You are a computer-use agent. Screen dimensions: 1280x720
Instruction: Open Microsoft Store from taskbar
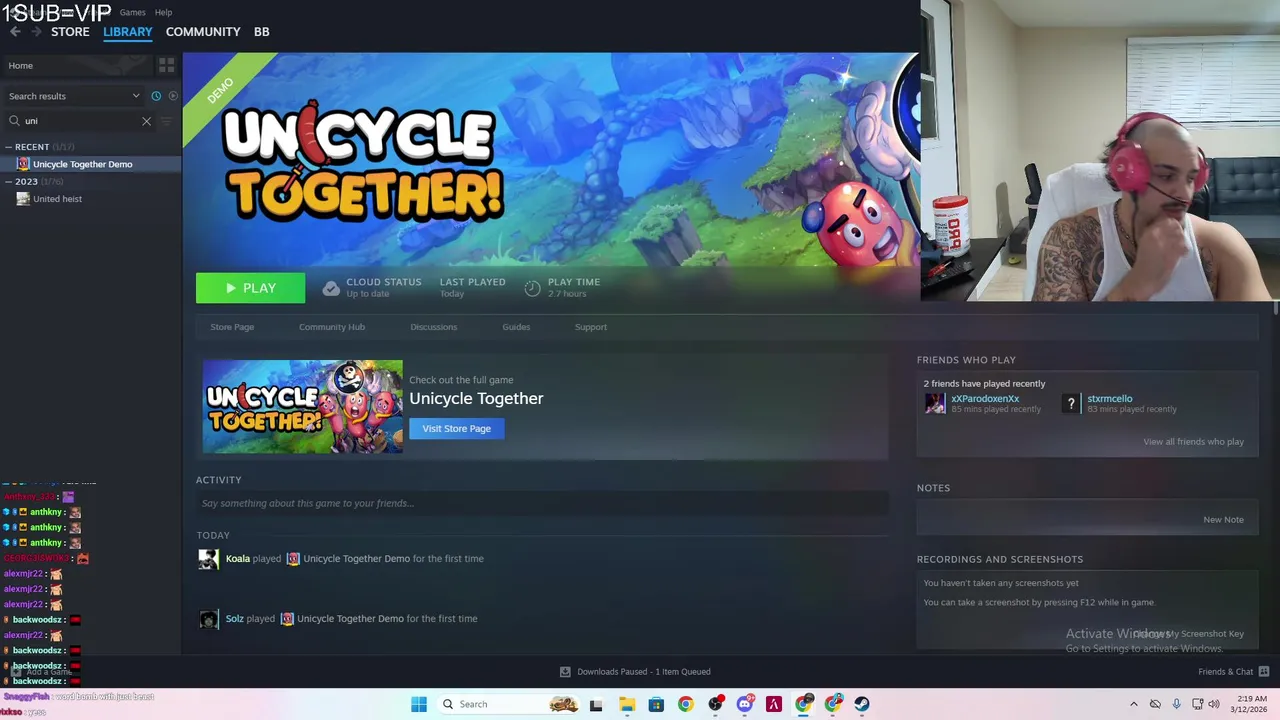656,704
